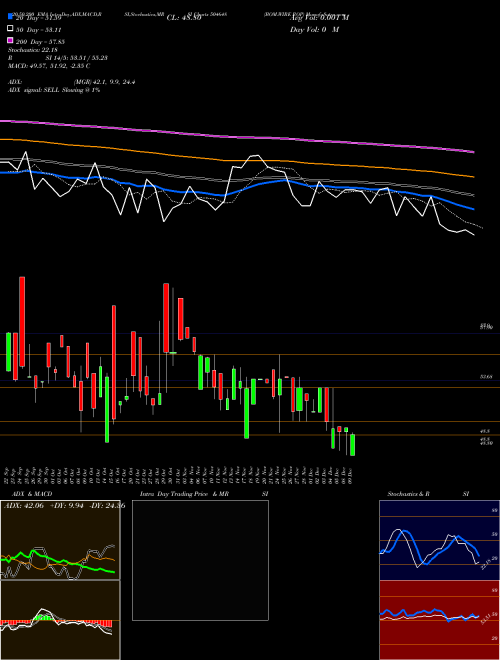Click the red RSI chart panel

[439, 620]
